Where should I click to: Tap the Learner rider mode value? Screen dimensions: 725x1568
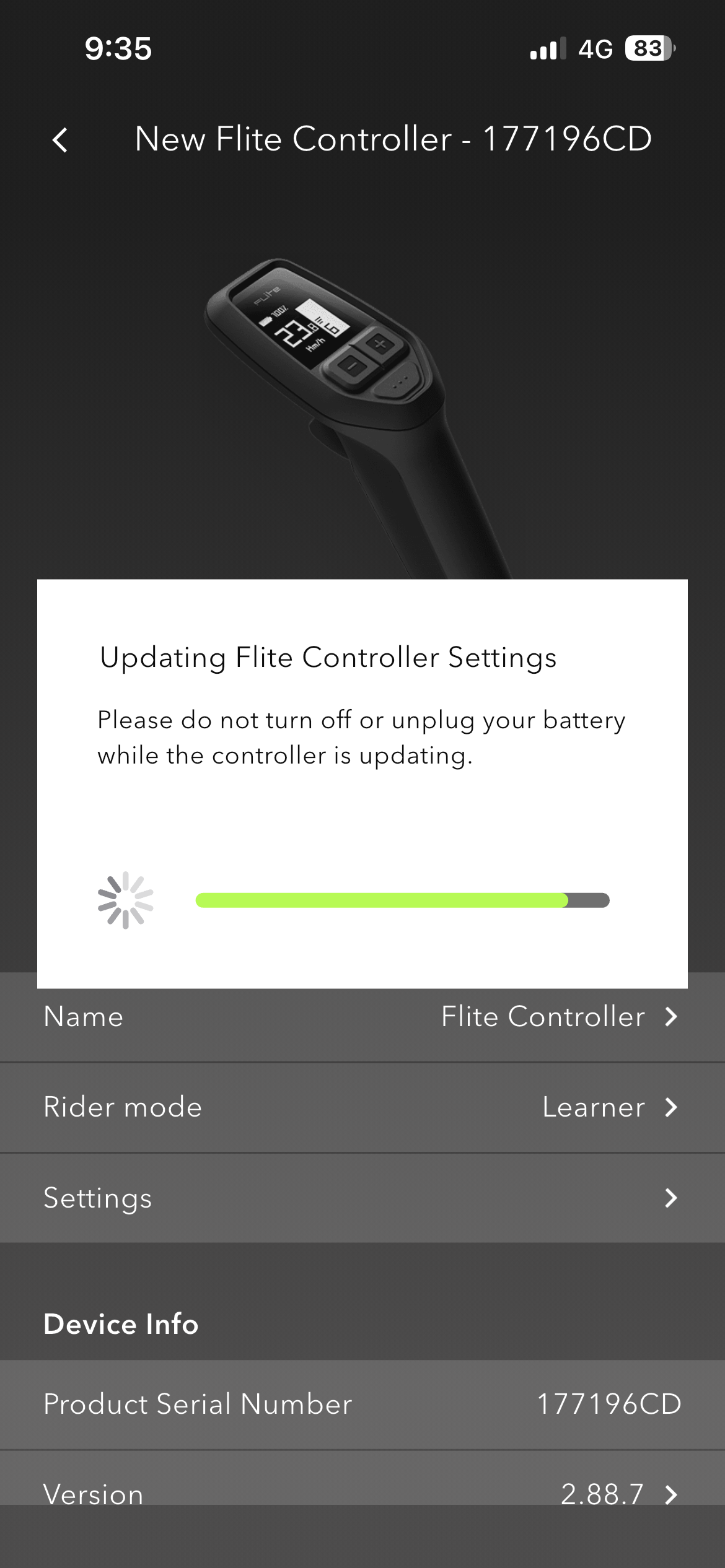pos(594,1107)
